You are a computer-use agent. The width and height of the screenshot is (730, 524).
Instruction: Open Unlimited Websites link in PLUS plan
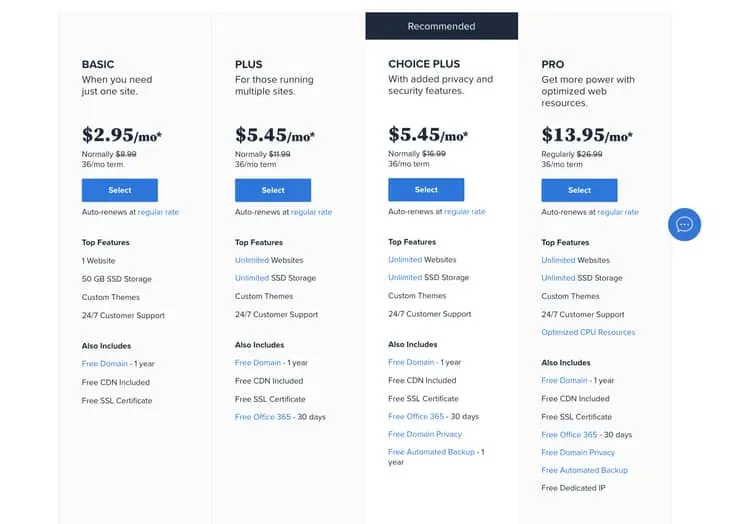click(252, 260)
